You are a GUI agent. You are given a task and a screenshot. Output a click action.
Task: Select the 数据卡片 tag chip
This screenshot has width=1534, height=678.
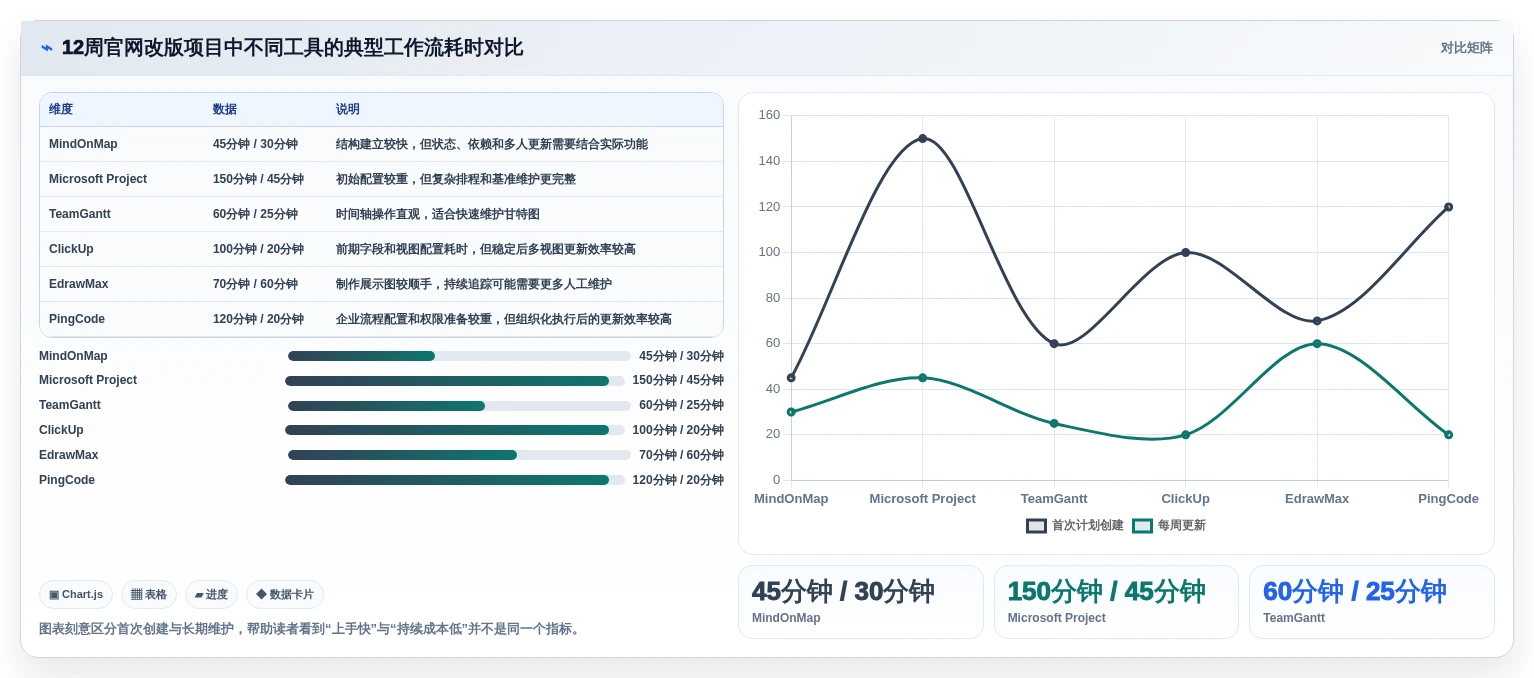[x=285, y=594]
